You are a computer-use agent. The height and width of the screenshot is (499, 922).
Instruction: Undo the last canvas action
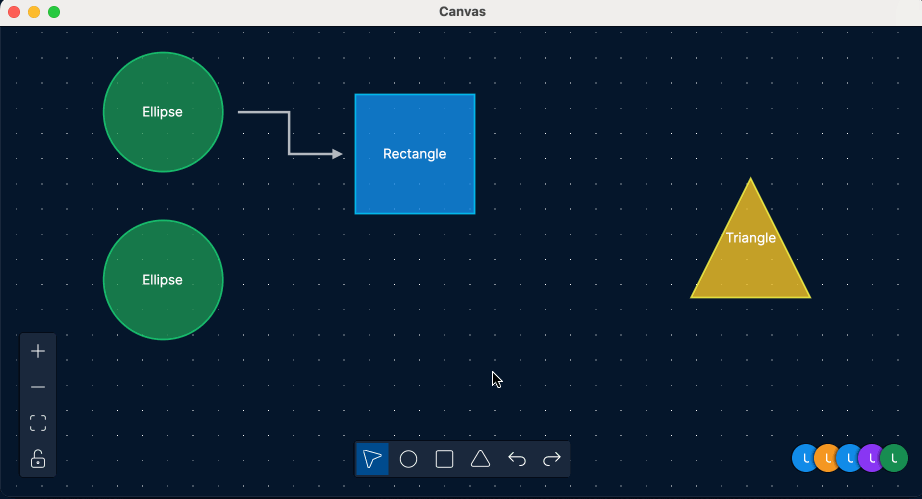click(x=517, y=459)
